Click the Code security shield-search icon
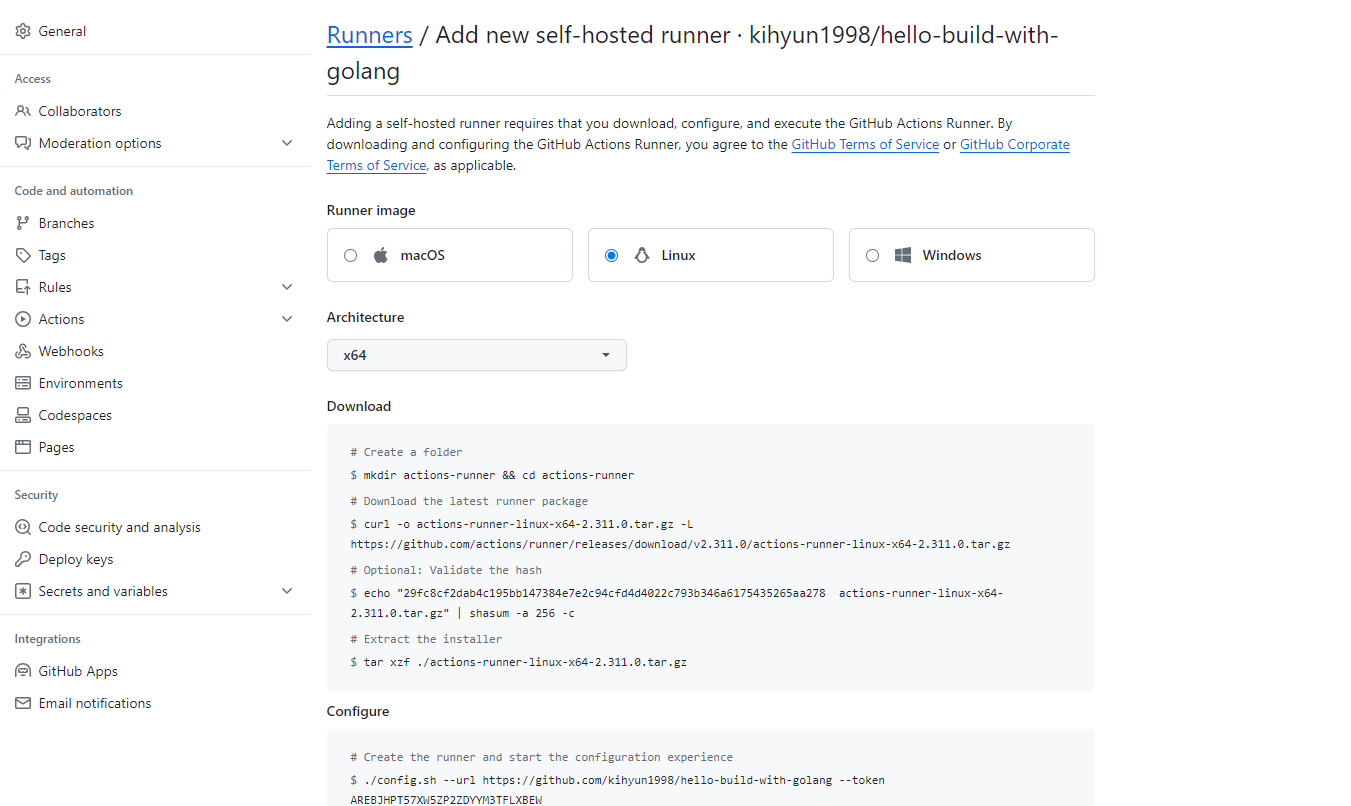The height and width of the screenshot is (806, 1351). (23, 527)
